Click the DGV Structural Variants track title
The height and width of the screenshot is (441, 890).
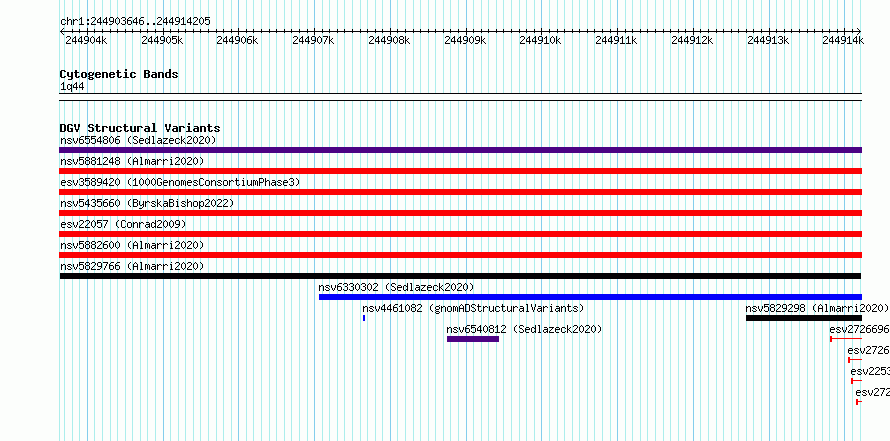[x=140, y=128]
